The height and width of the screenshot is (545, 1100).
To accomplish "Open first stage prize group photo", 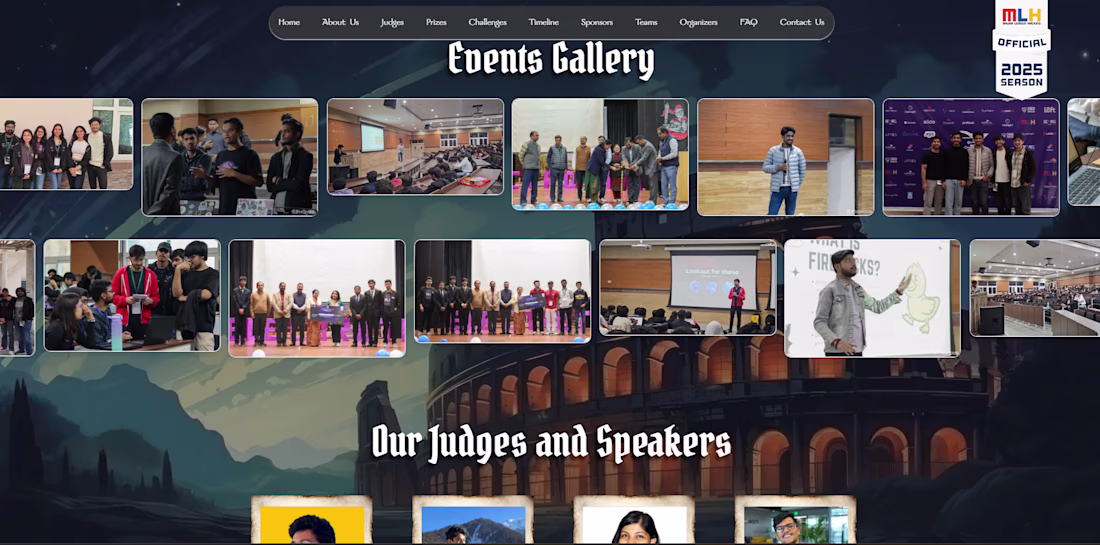I will tap(317, 298).
